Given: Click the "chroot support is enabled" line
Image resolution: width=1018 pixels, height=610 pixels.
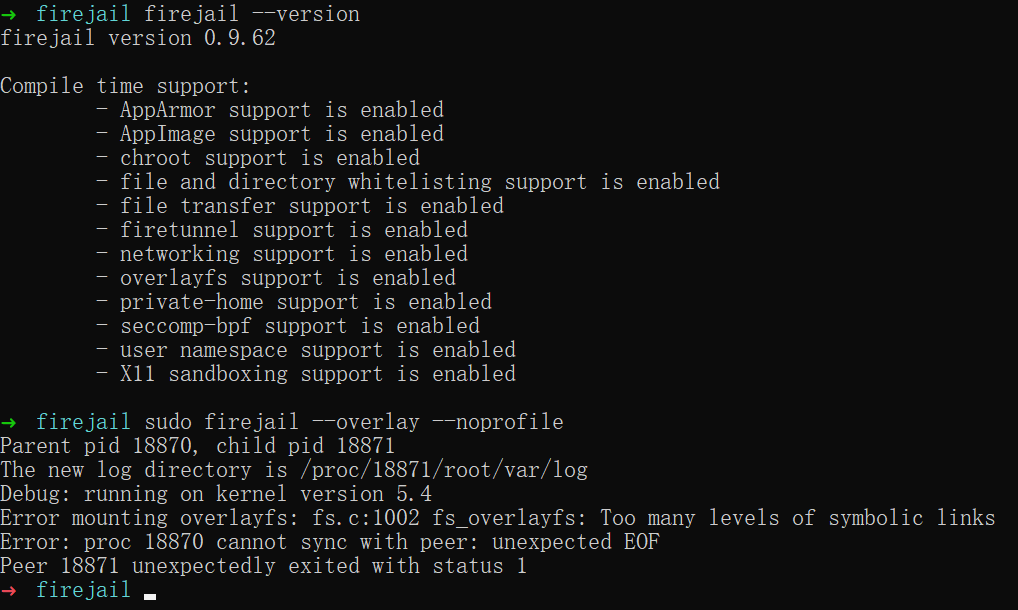Looking at the screenshot, I should (268, 158).
